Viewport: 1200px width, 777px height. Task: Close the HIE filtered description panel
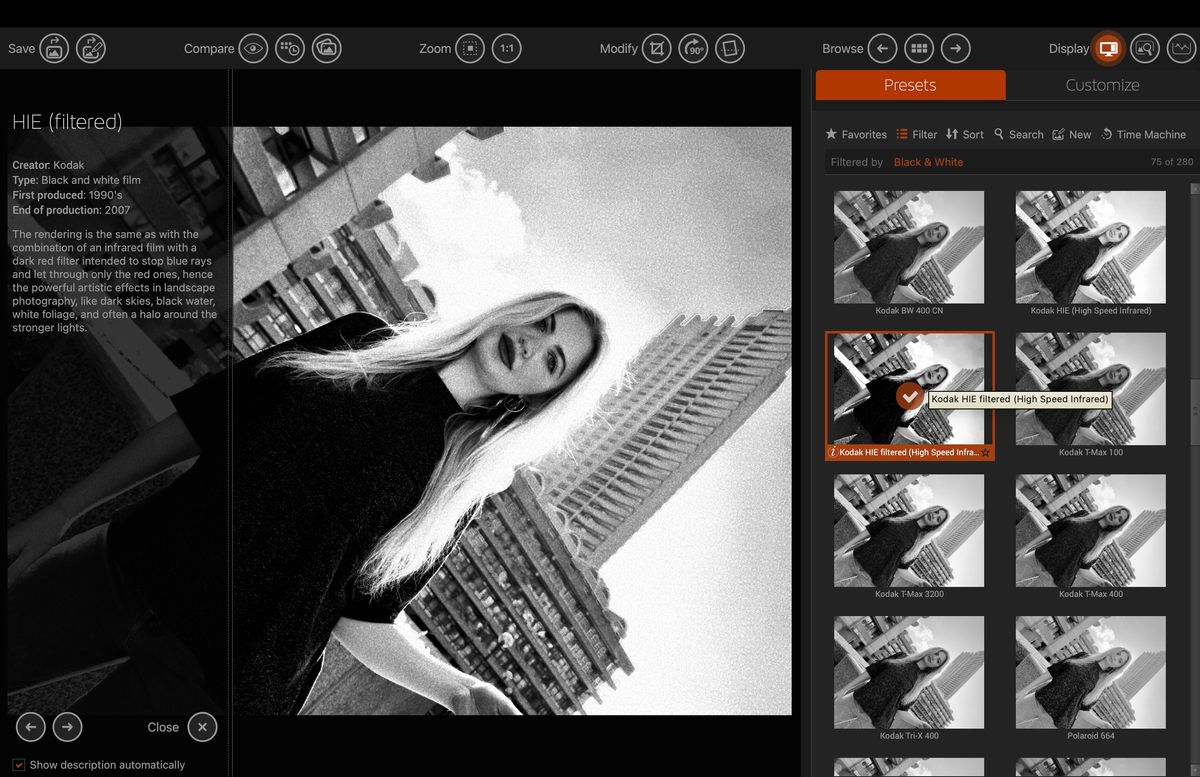click(x=202, y=727)
